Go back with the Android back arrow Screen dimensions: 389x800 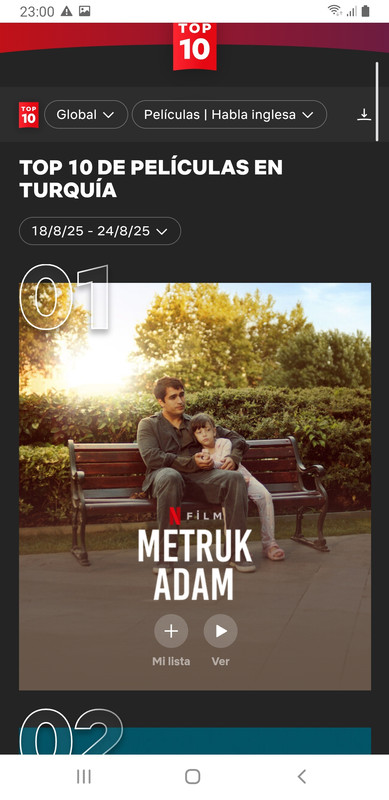coord(302,777)
